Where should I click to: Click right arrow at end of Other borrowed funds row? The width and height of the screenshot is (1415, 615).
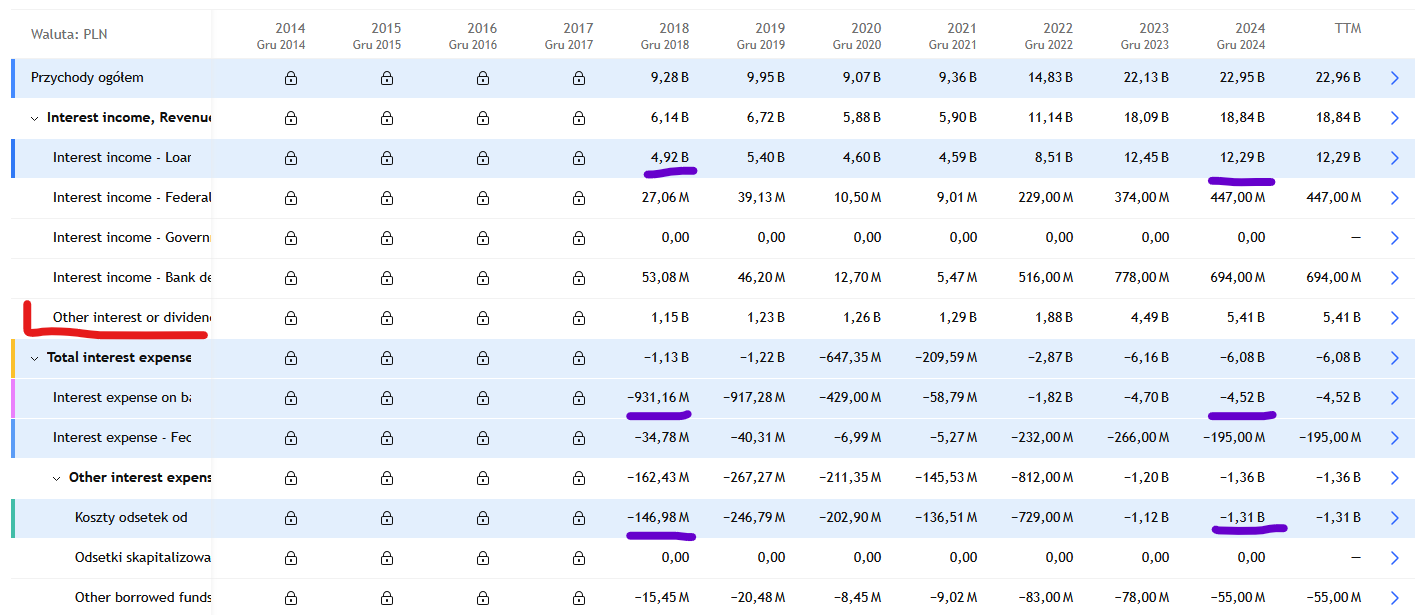pyautogui.click(x=1395, y=598)
